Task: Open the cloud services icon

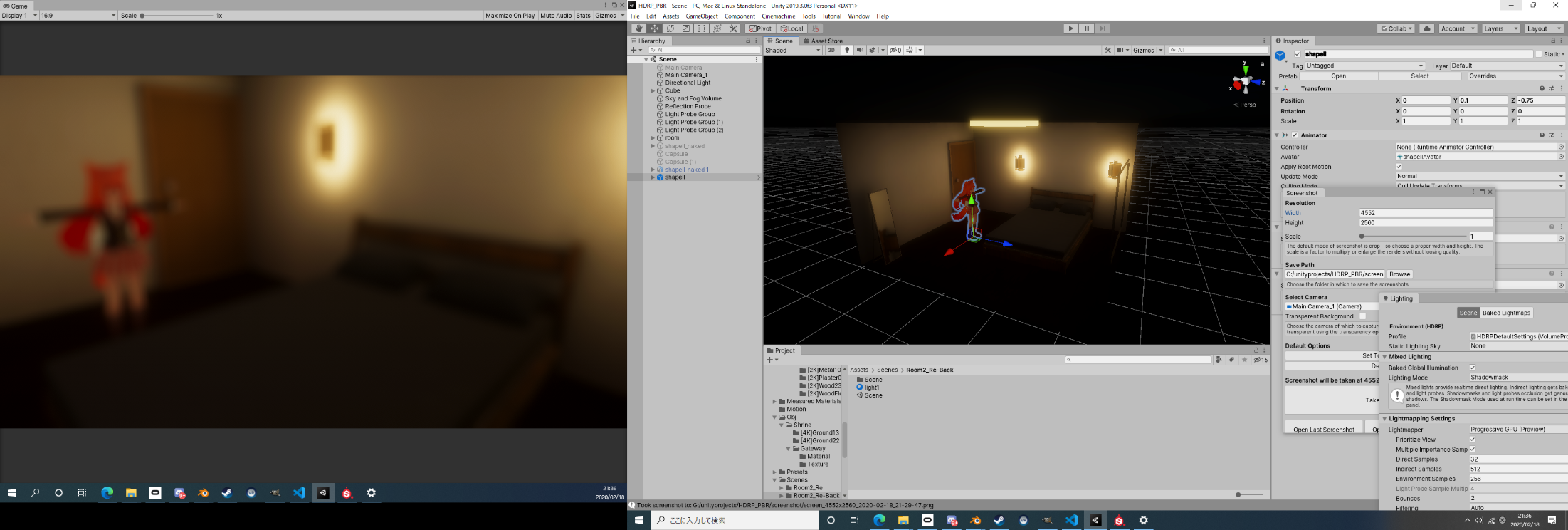Action: pos(1426,28)
